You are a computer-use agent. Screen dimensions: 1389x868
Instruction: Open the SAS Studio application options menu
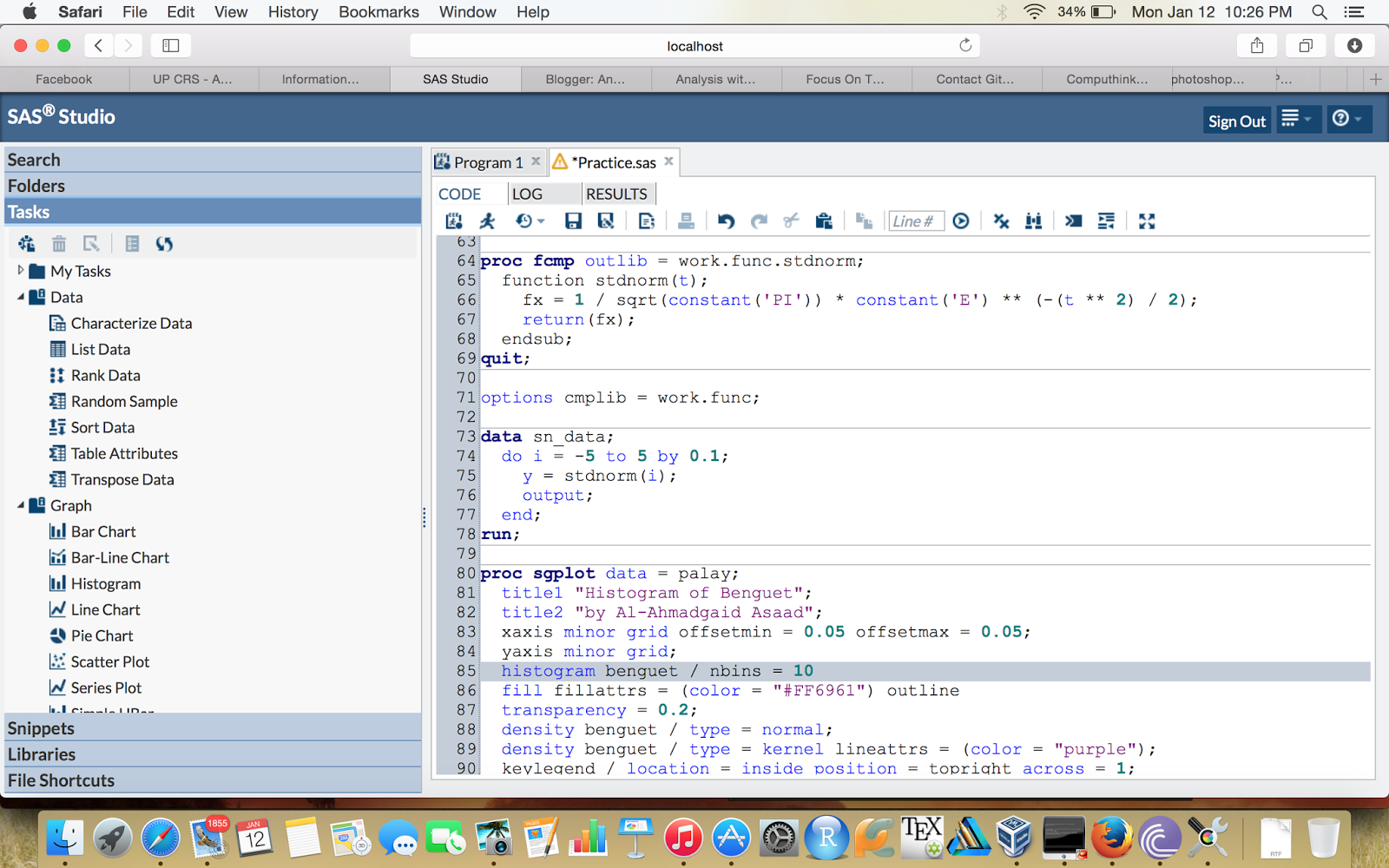point(1297,119)
